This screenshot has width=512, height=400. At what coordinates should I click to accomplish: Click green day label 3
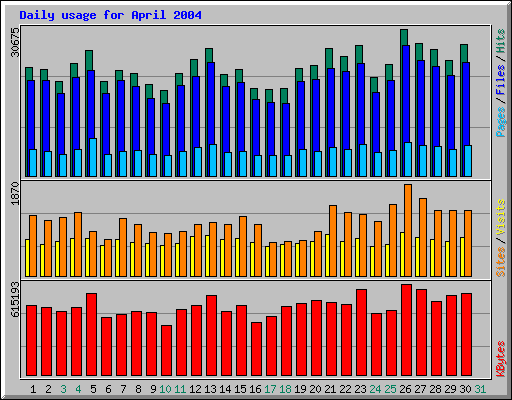(63, 389)
